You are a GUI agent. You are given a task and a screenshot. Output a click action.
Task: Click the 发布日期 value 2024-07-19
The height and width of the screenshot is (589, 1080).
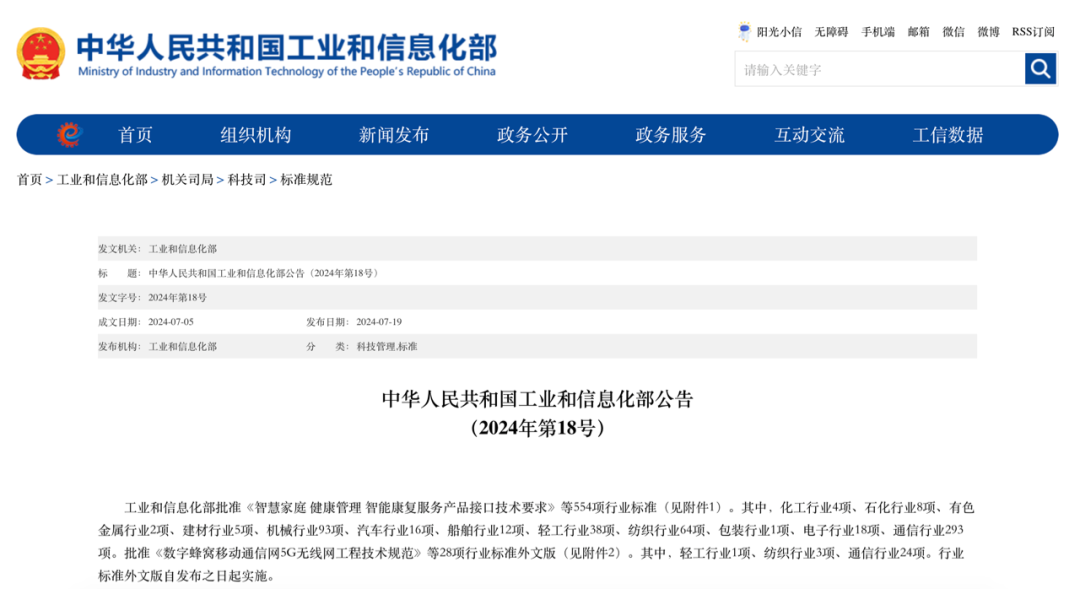379,322
